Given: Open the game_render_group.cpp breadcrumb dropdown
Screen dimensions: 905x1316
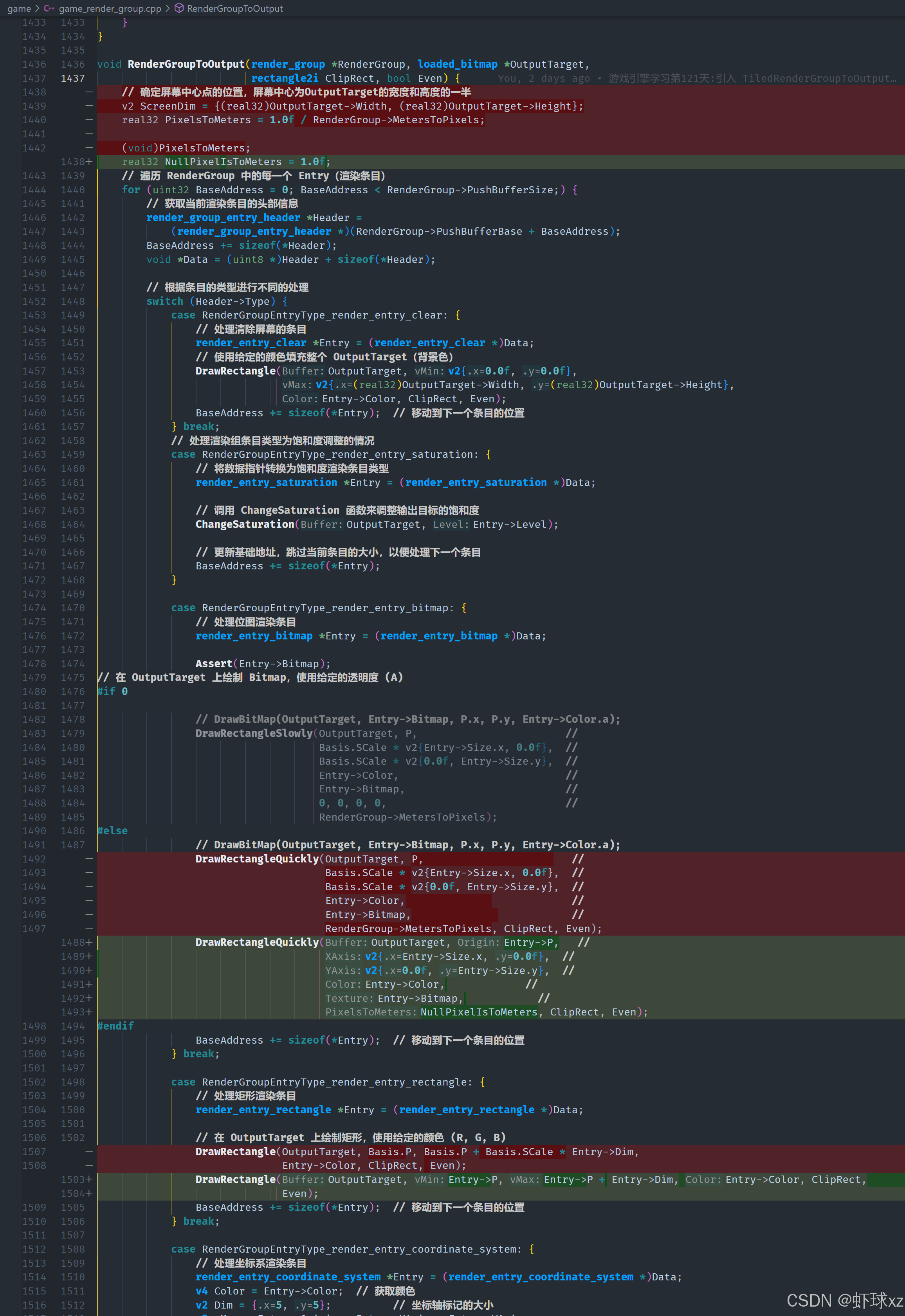Looking at the screenshot, I should tap(110, 9).
